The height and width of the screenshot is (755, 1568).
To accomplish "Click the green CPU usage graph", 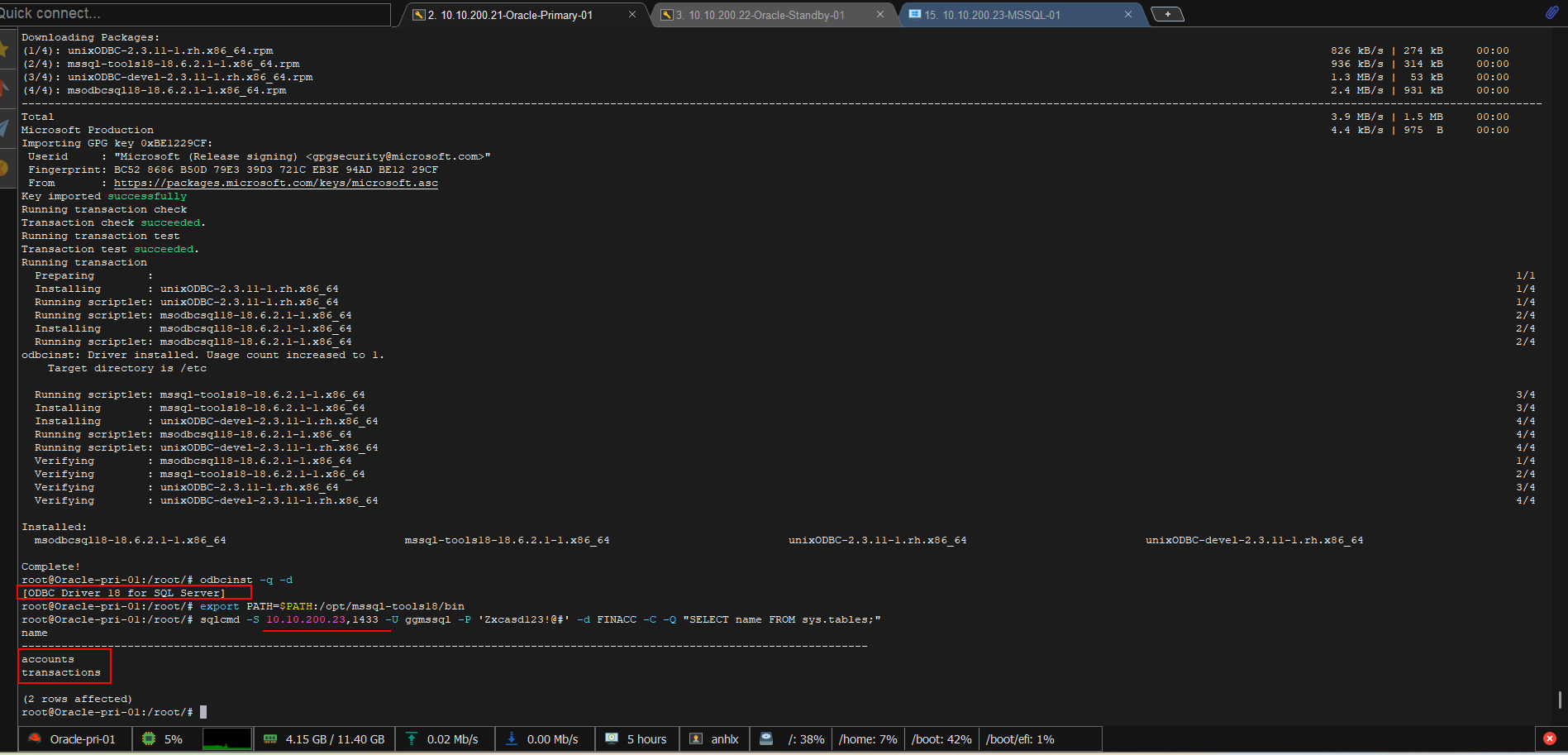I will tap(227, 739).
